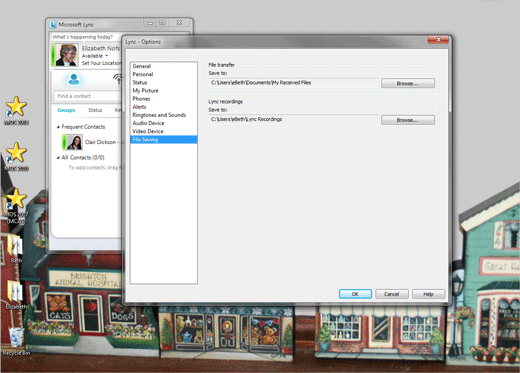The width and height of the screenshot is (520, 373).
Task: Select the topmost star desktop shortcut
Action: tap(16, 111)
